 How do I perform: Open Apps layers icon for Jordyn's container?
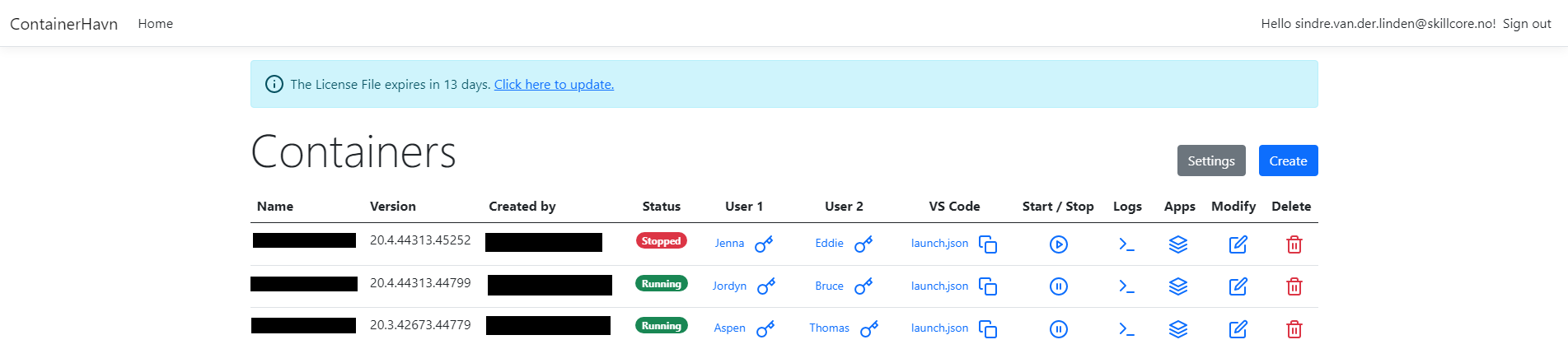pos(1178,286)
